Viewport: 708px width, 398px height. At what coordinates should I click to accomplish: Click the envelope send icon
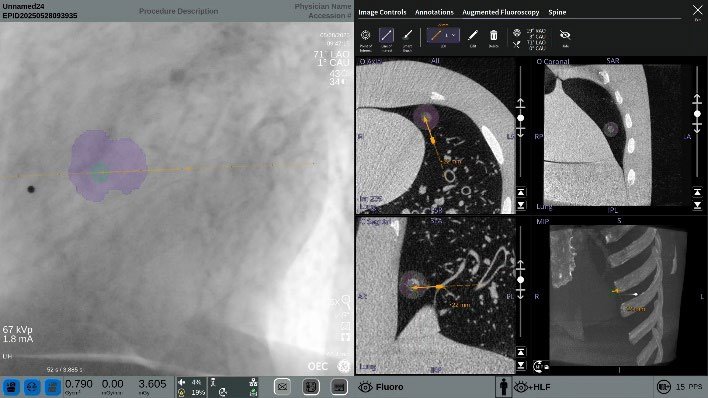click(x=283, y=387)
